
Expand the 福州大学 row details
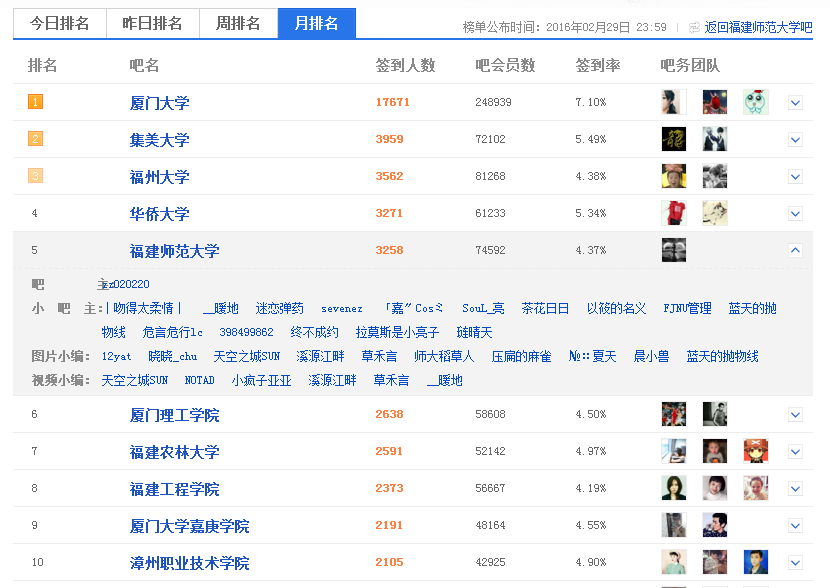pyautogui.click(x=795, y=177)
